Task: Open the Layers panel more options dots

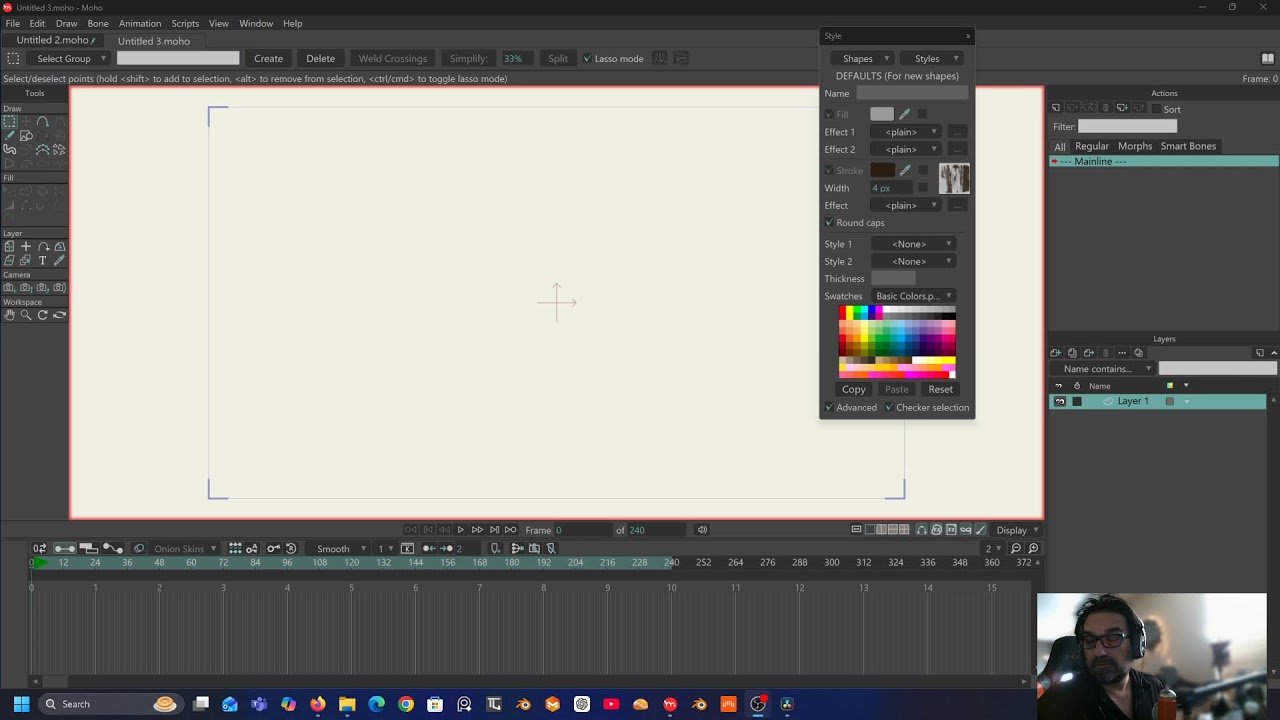Action: [x=1122, y=353]
